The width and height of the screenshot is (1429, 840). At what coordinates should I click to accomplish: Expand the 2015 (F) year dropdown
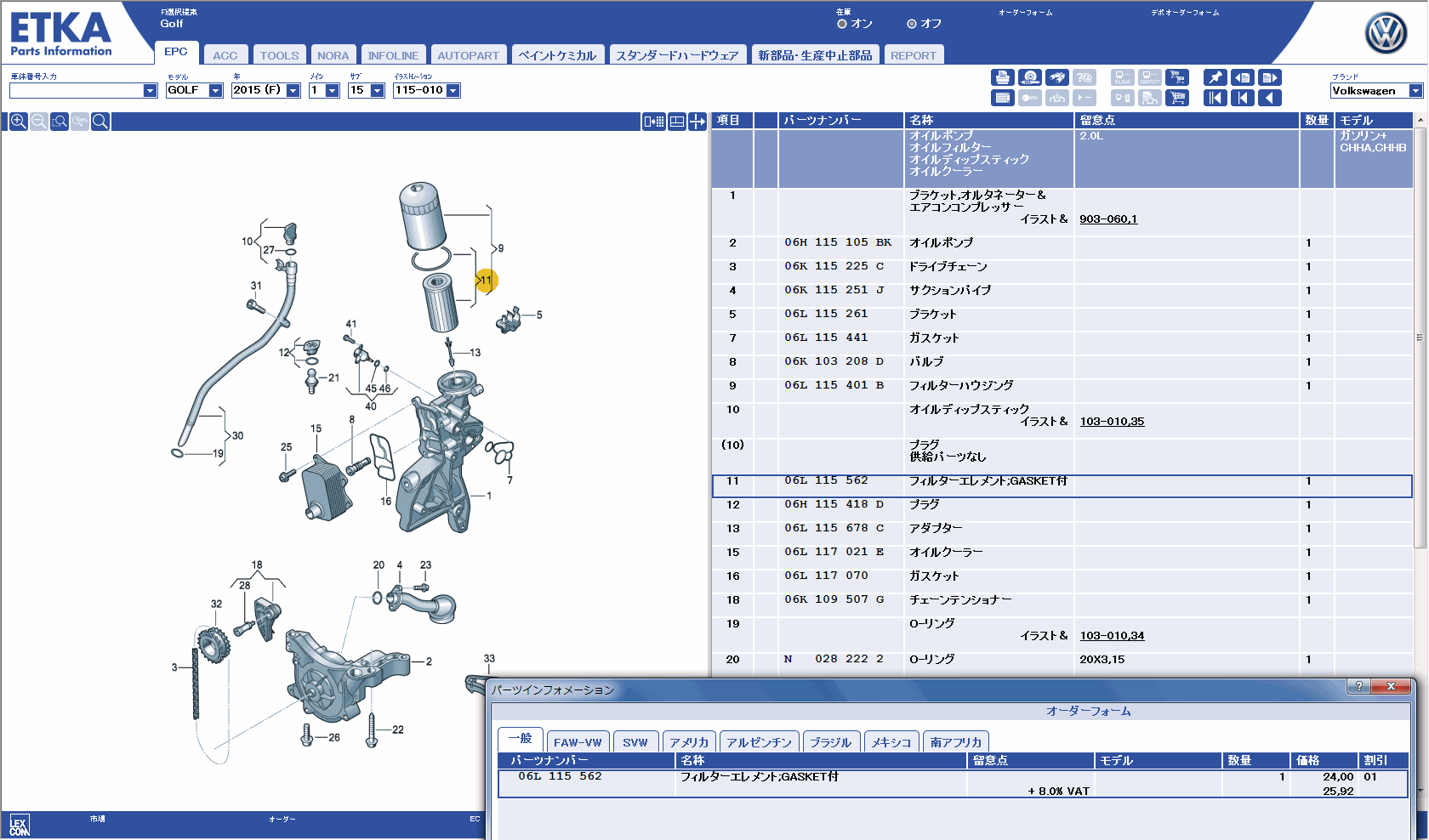(293, 90)
